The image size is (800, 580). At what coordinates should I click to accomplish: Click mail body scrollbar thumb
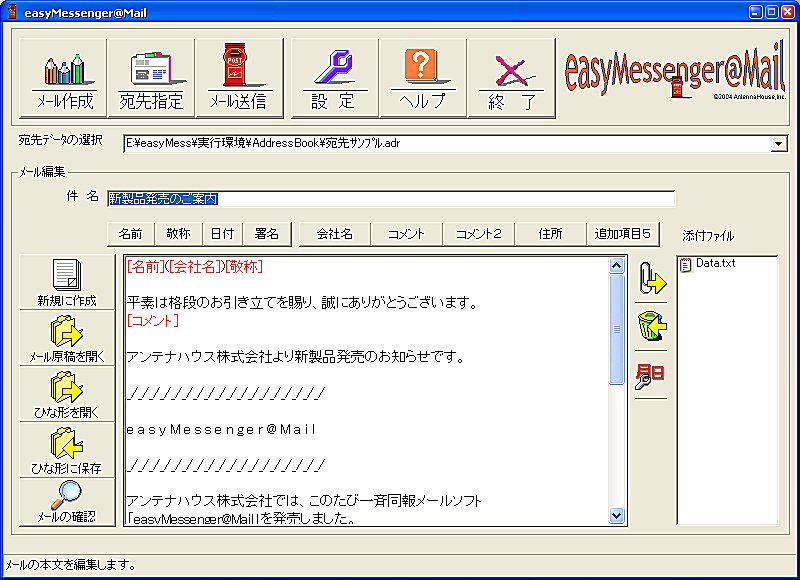pos(616,329)
